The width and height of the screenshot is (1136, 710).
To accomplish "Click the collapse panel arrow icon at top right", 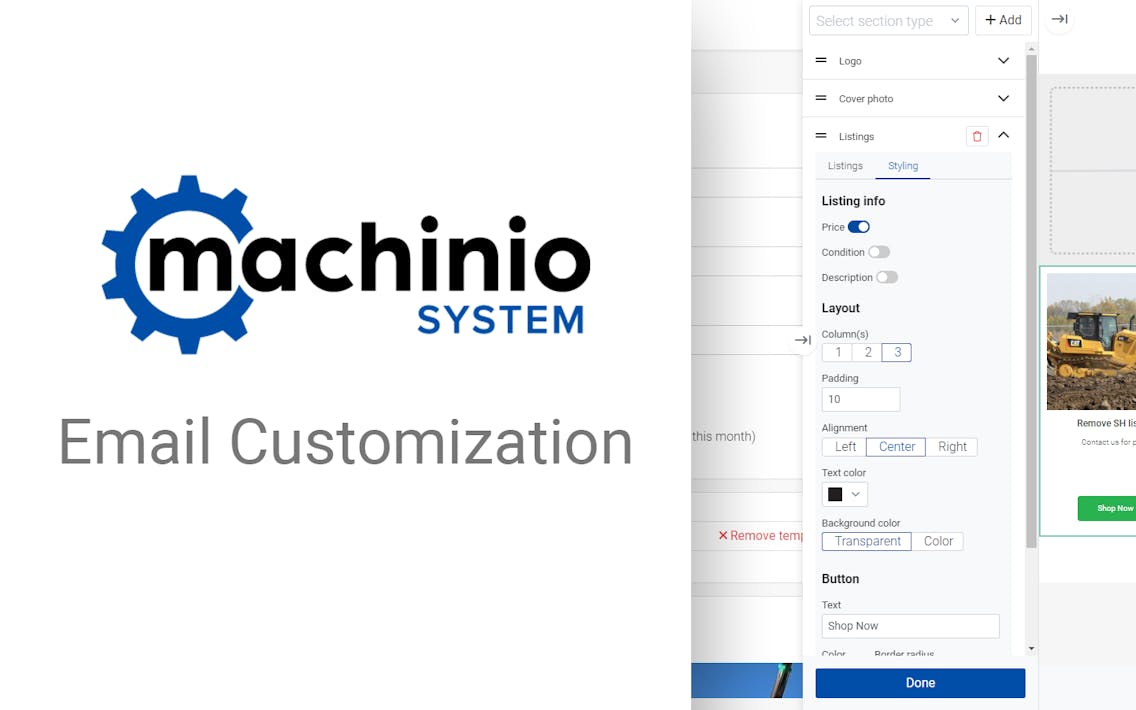I will [1059, 20].
